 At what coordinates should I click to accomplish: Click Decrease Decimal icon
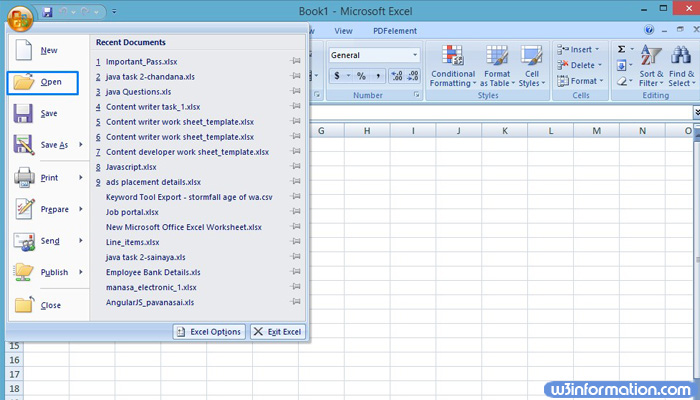[412, 76]
